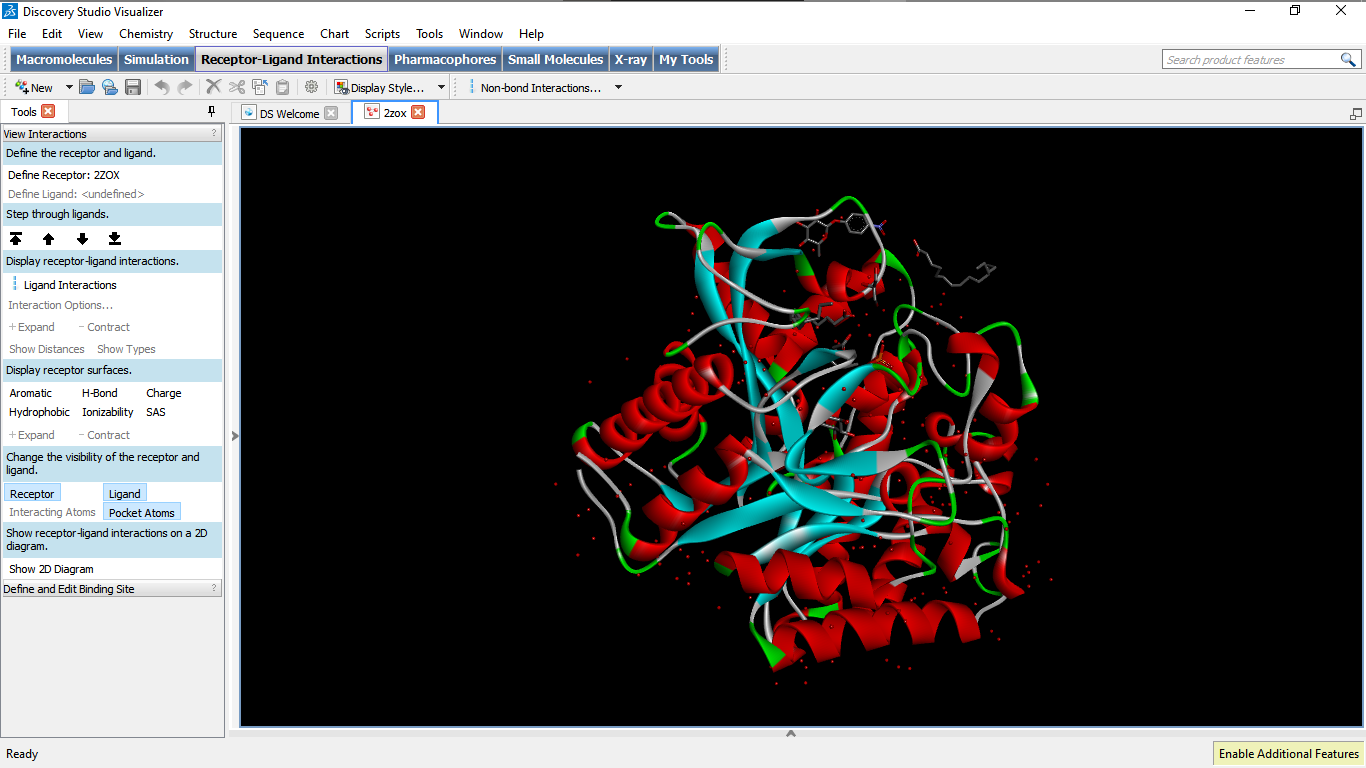The image size is (1366, 768).
Task: Click the Preferences gear icon
Action: [311, 87]
